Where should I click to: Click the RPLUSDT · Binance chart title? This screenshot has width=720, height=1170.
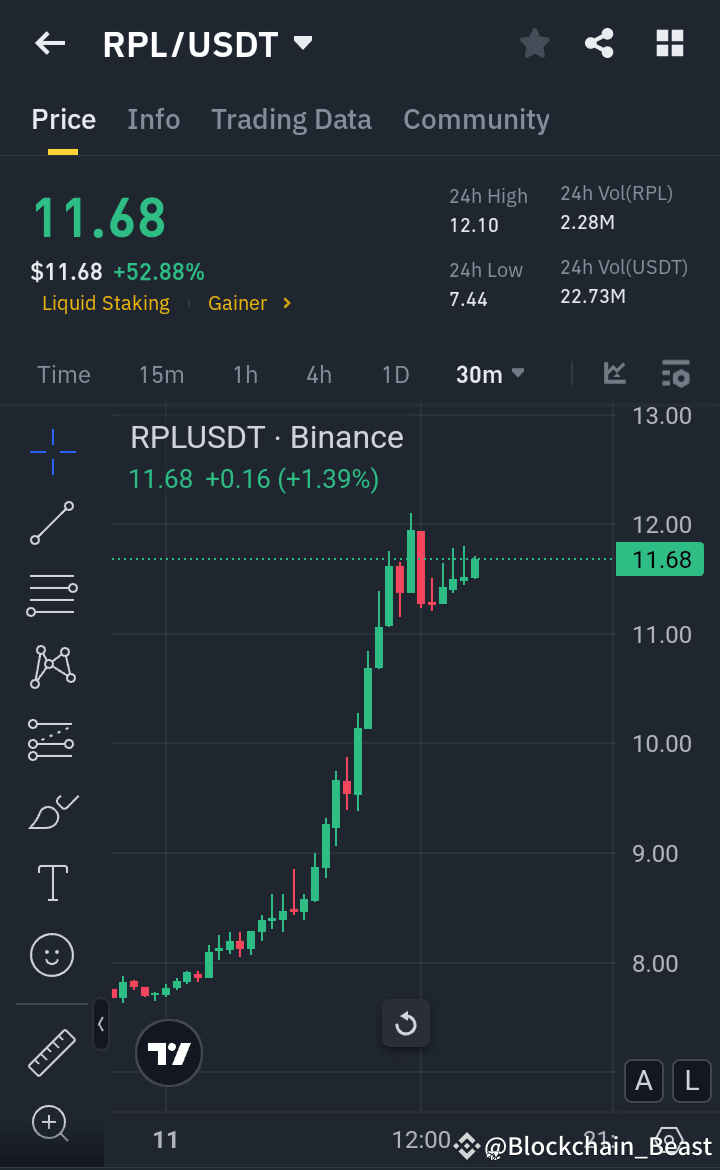266,437
